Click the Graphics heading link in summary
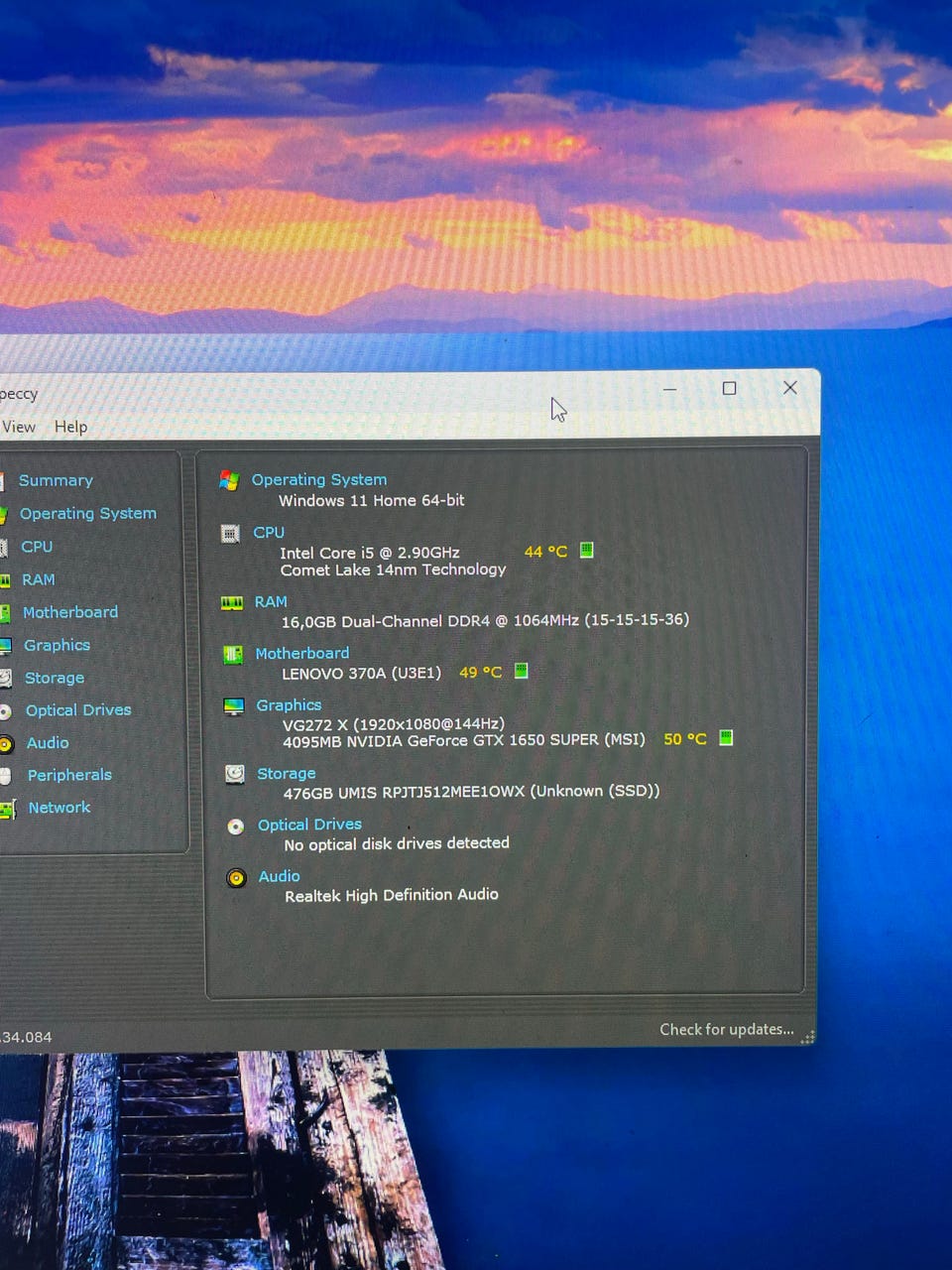Image resolution: width=952 pixels, height=1270 pixels. (289, 705)
